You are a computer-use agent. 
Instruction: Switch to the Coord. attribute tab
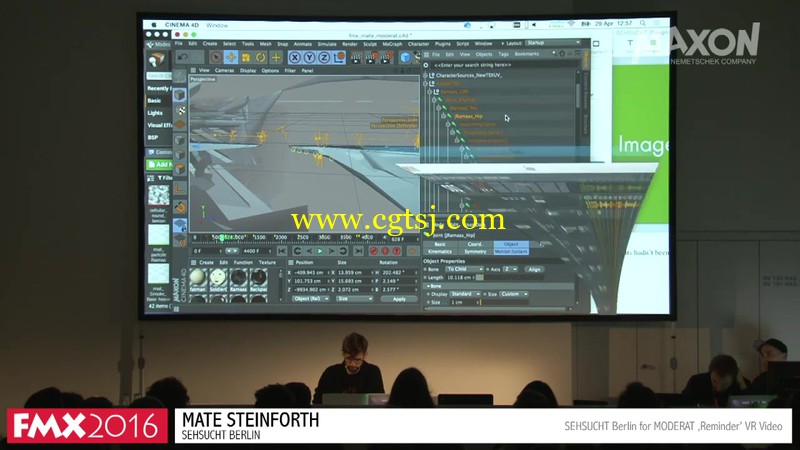pos(475,244)
